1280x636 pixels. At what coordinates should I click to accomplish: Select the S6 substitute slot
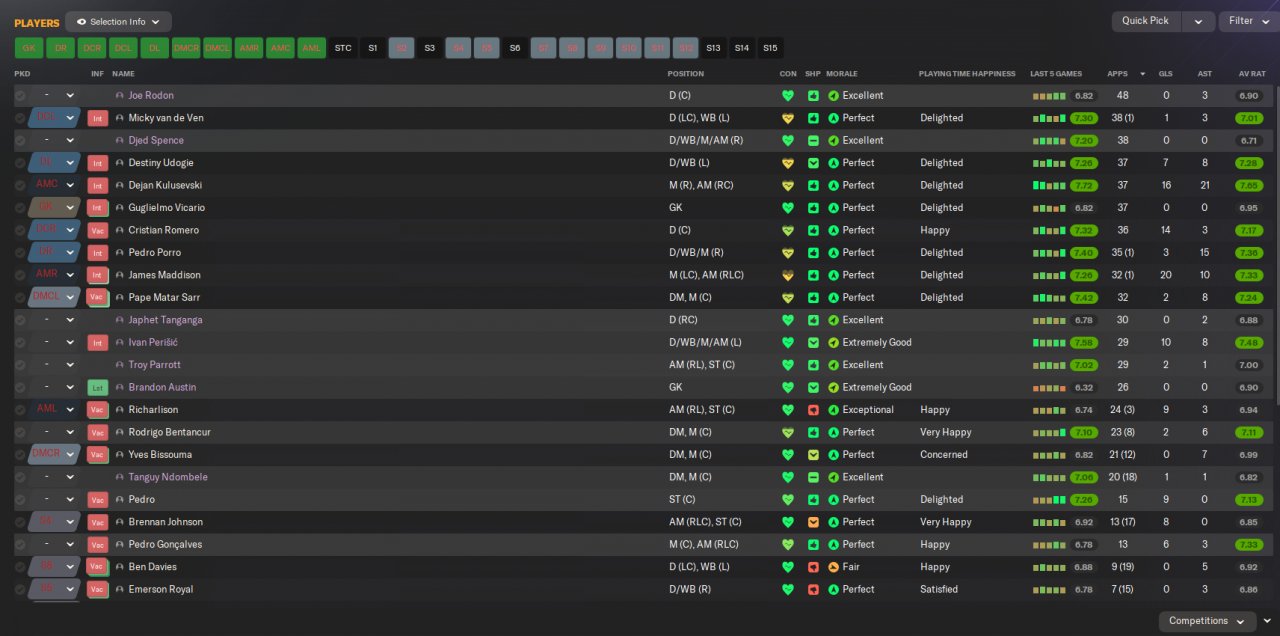[x=515, y=48]
